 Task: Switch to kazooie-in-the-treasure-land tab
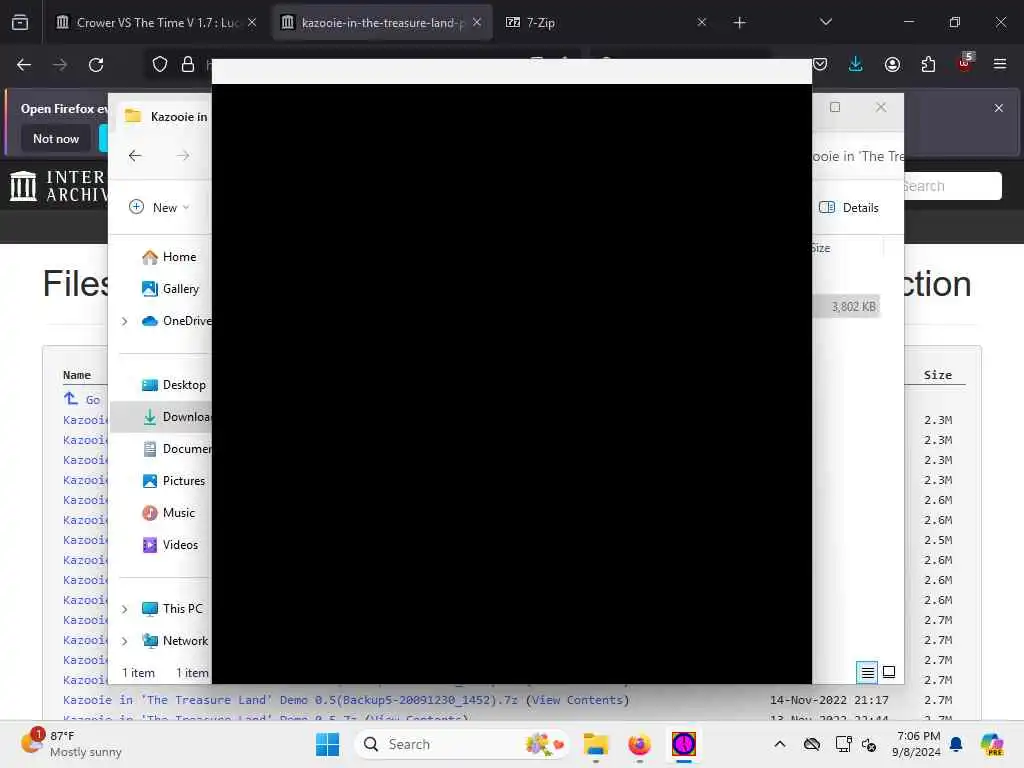coord(381,23)
